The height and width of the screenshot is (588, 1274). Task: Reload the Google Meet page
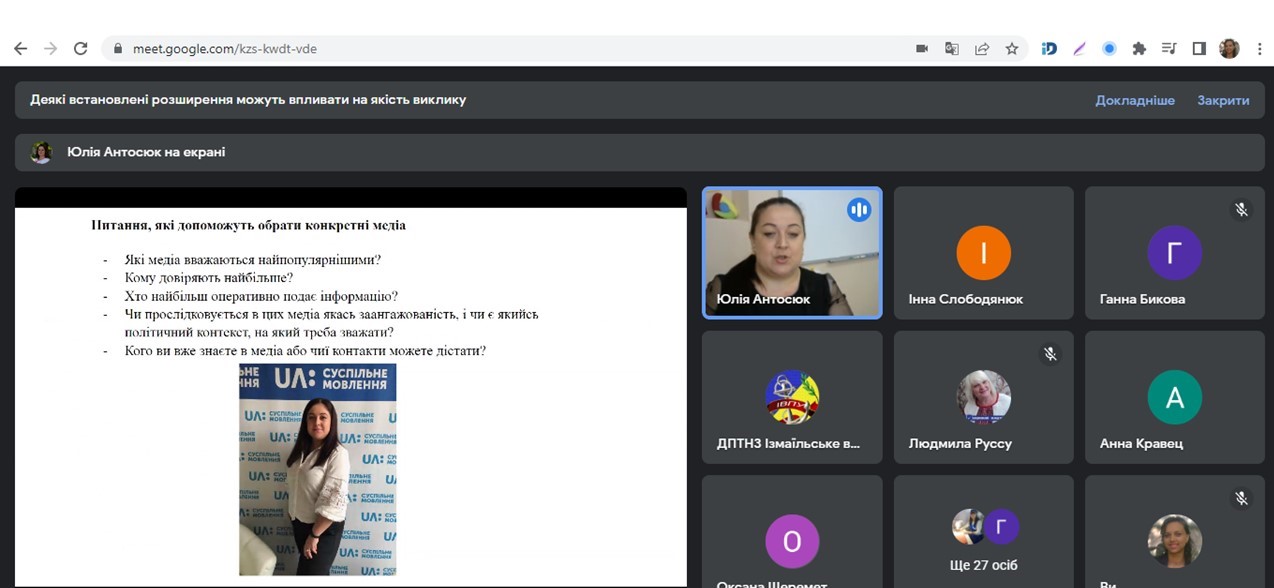[81, 48]
